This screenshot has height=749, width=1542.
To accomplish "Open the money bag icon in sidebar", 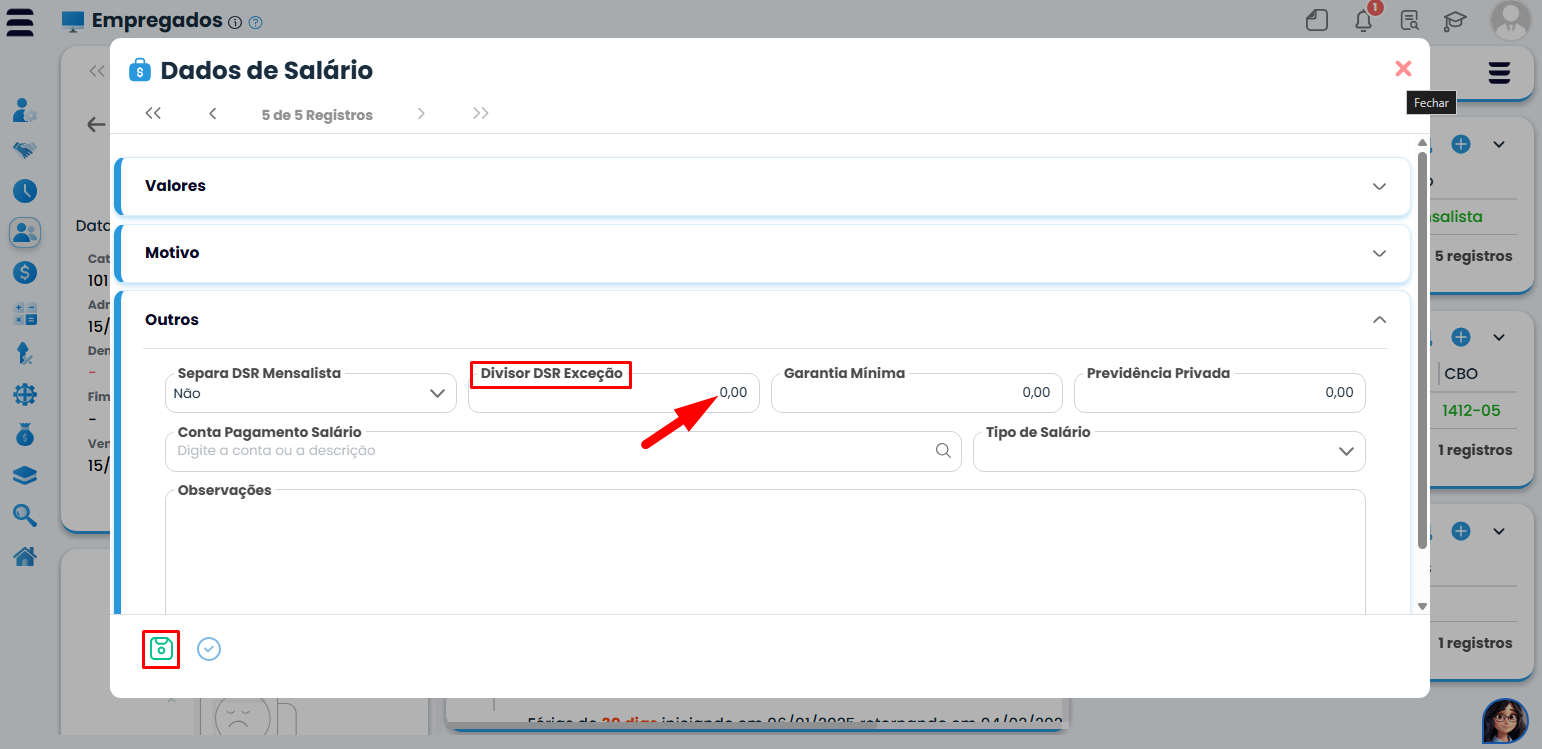I will point(25,435).
